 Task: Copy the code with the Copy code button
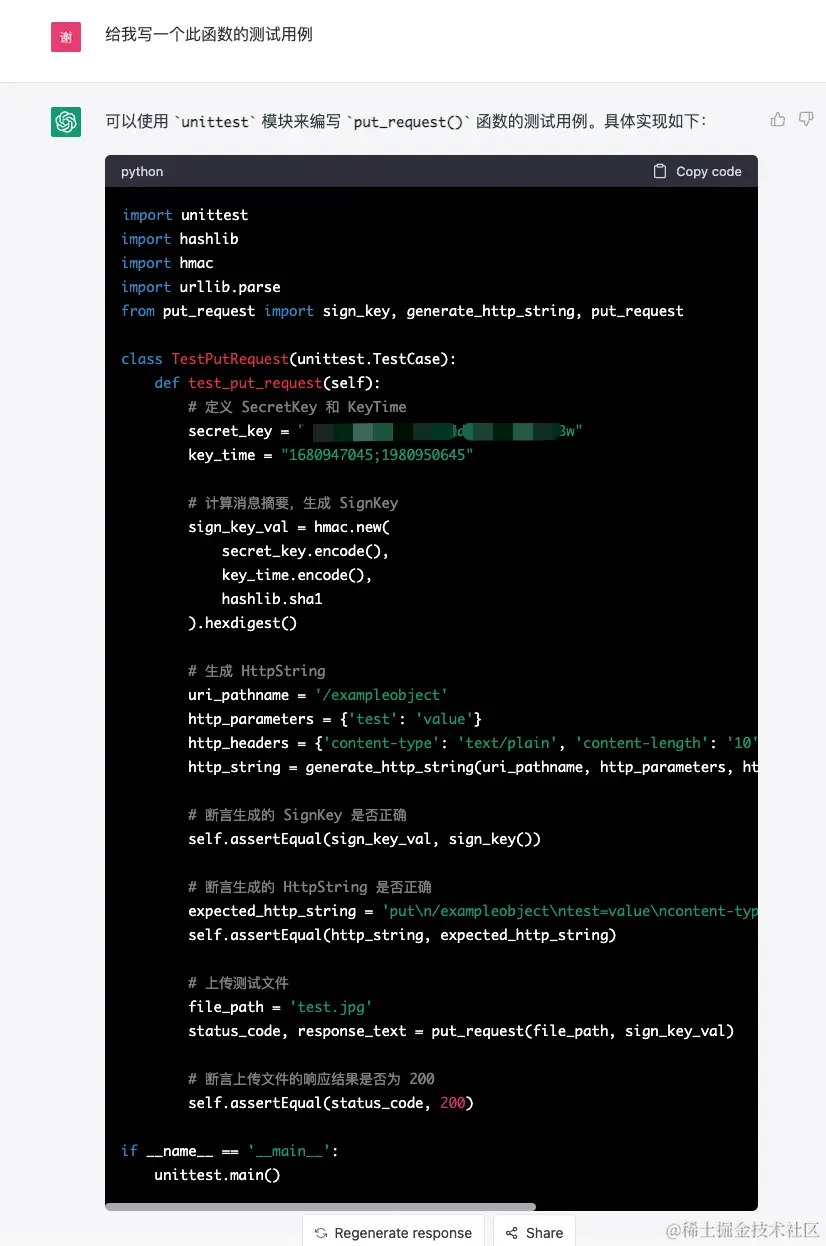697,171
